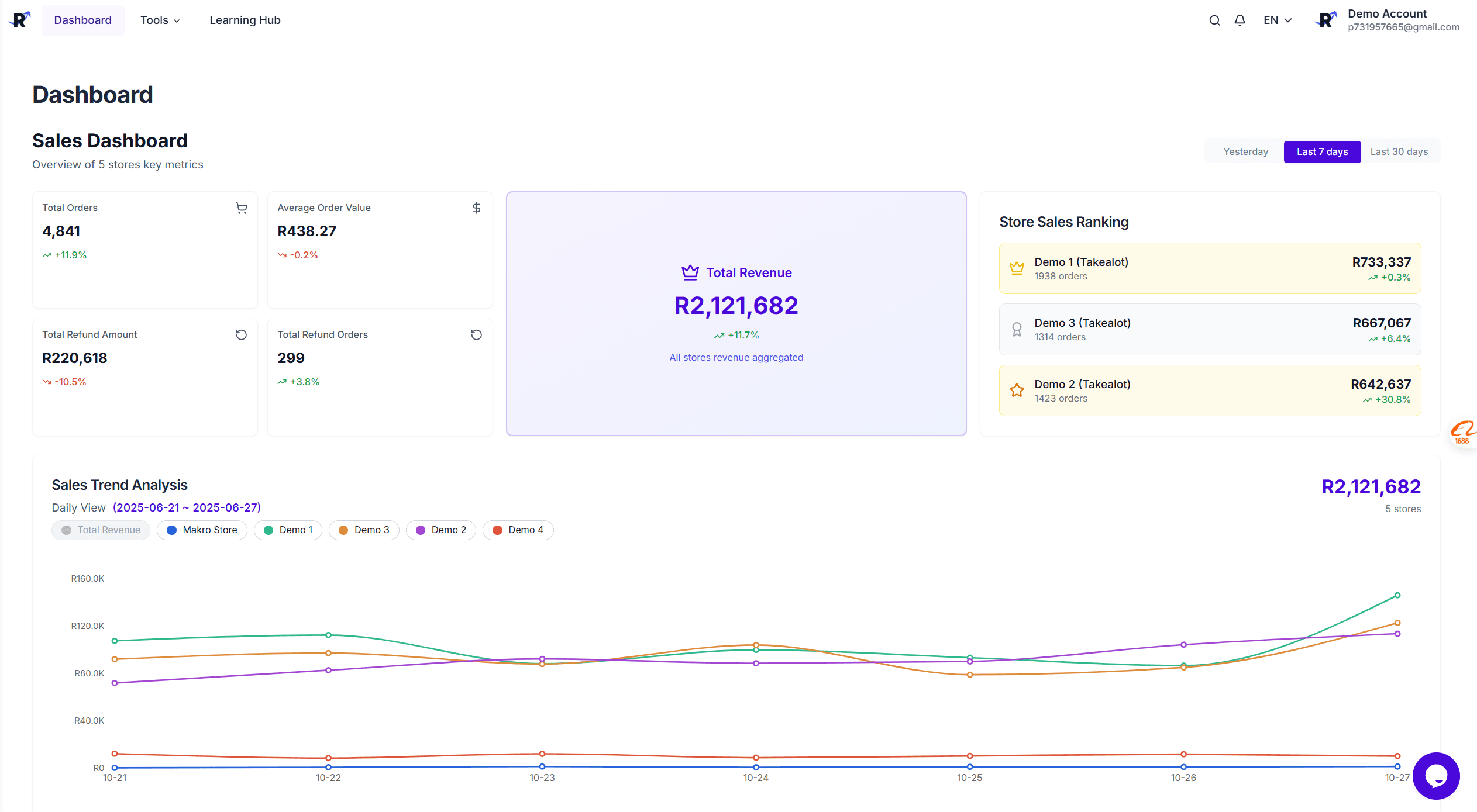Image resolution: width=1477 pixels, height=812 pixels.
Task: Hide the Demo 1 line in the trend chart
Action: [288, 530]
